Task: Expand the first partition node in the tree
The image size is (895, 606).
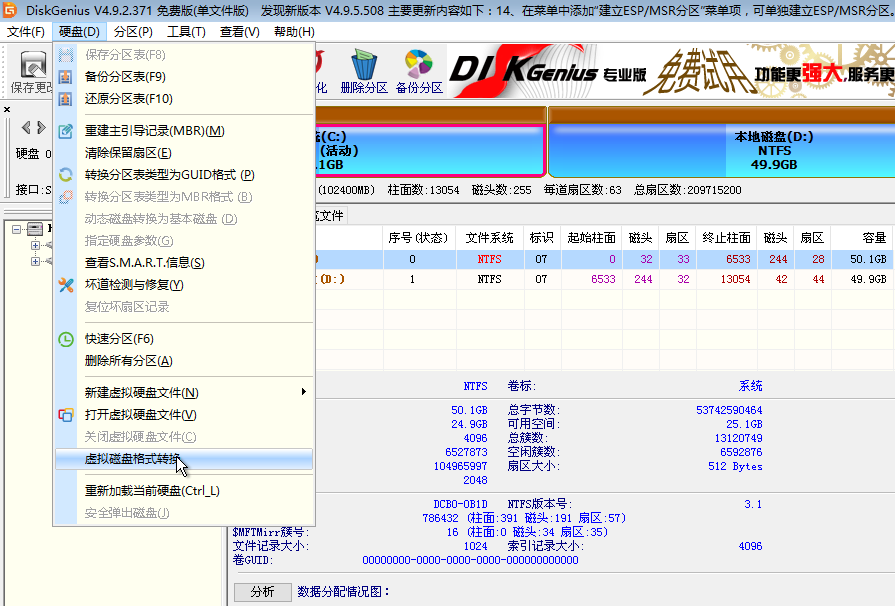Action: 34,246
